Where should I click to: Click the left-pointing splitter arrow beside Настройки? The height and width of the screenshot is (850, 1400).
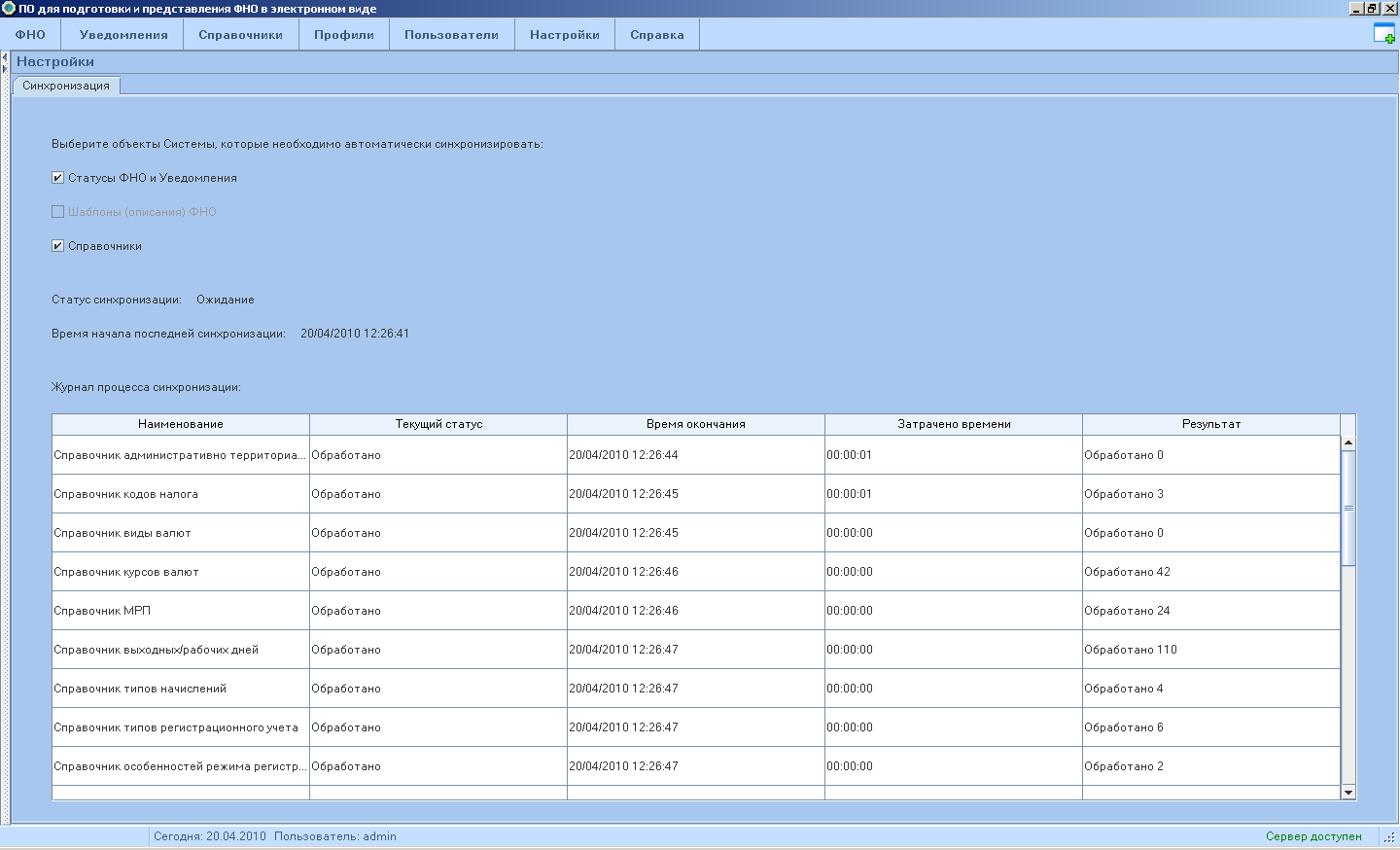click(5, 58)
